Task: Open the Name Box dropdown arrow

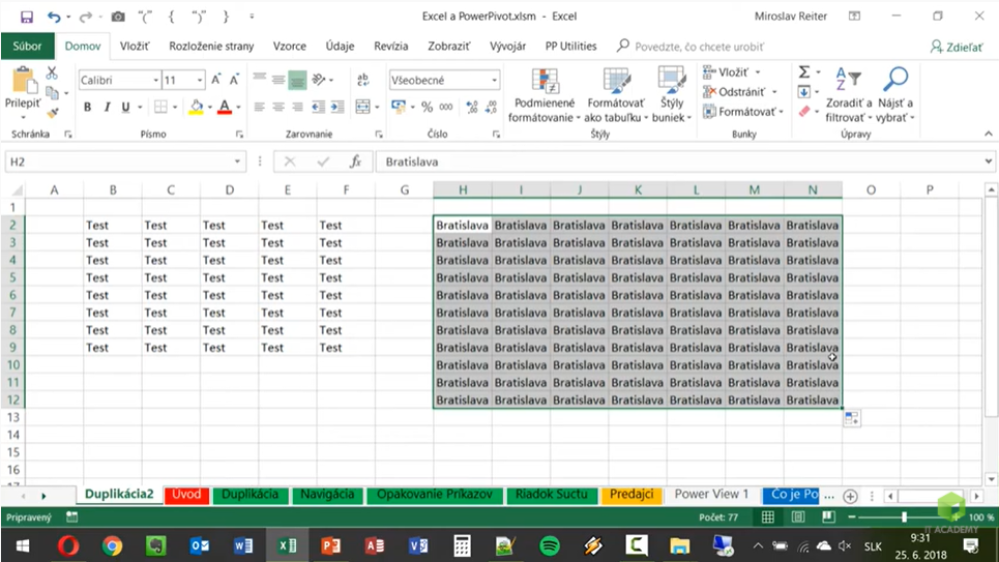Action: coord(238,161)
